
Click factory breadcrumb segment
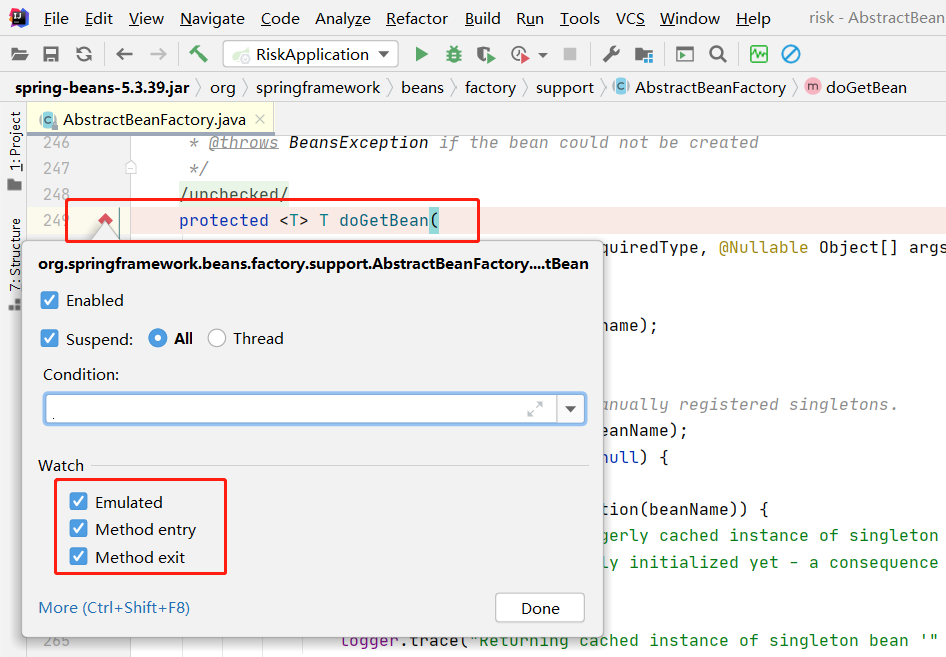pos(490,88)
